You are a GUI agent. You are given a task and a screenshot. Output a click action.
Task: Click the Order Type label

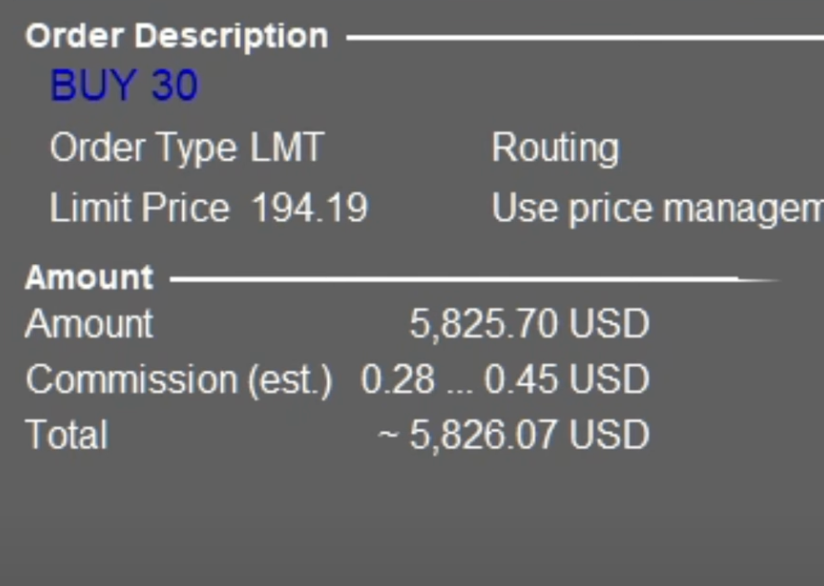(x=144, y=149)
